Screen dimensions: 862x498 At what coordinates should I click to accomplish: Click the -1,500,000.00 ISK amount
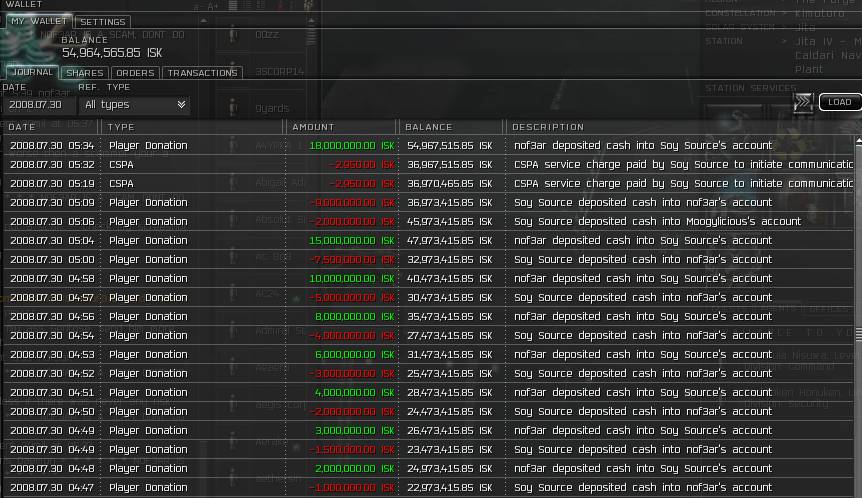point(352,450)
